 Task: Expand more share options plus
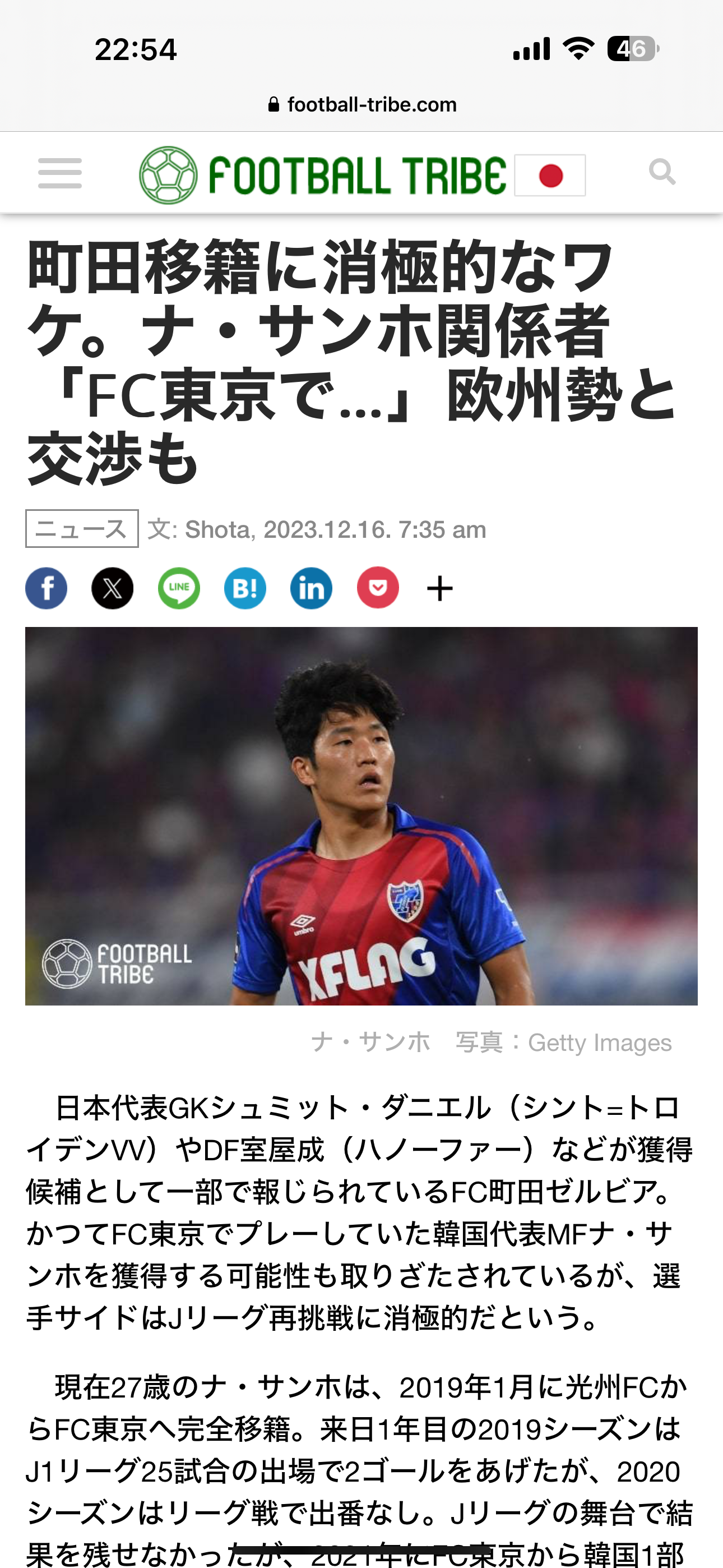coord(439,589)
